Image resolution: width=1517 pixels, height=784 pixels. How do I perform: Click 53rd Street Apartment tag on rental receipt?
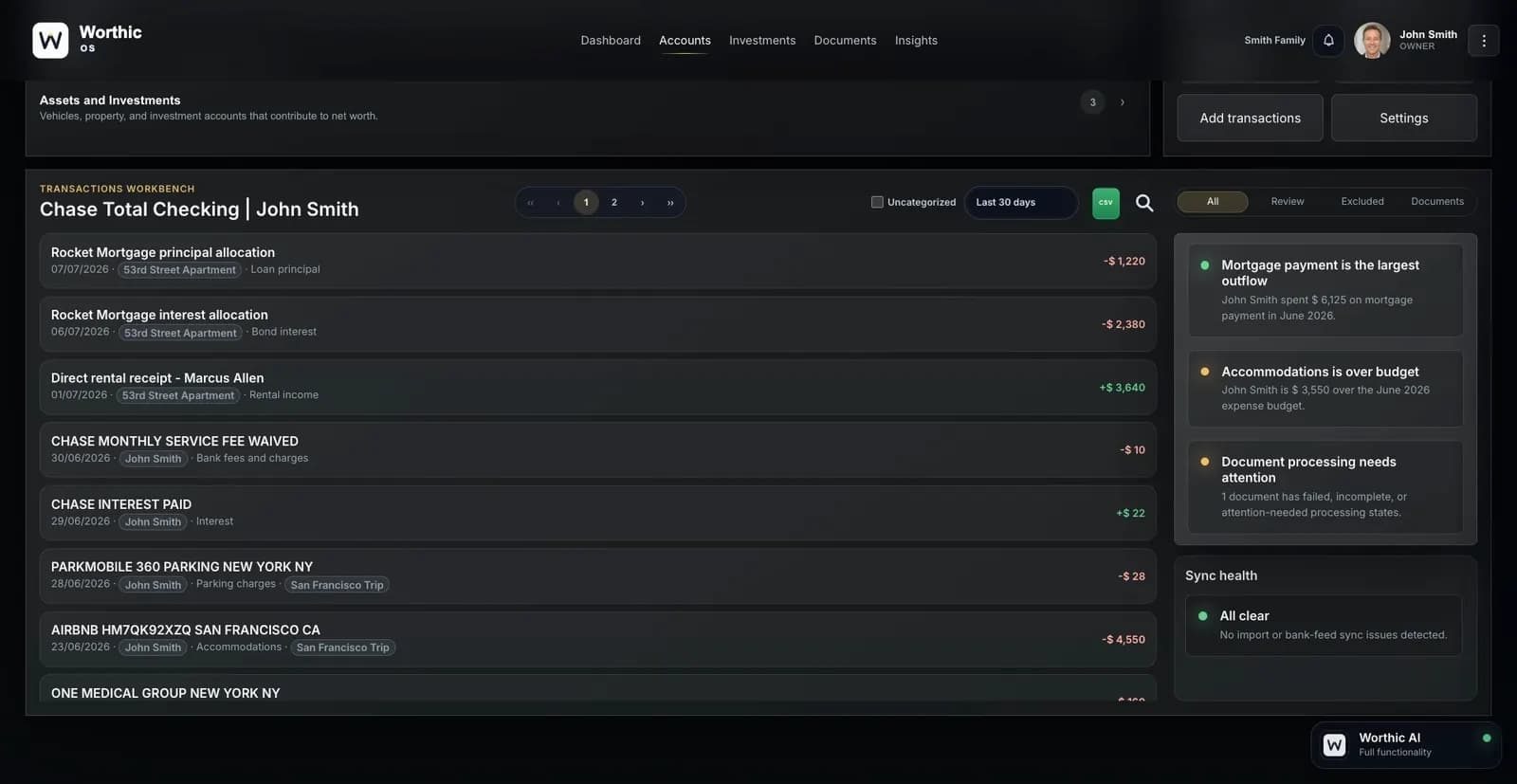(x=178, y=395)
